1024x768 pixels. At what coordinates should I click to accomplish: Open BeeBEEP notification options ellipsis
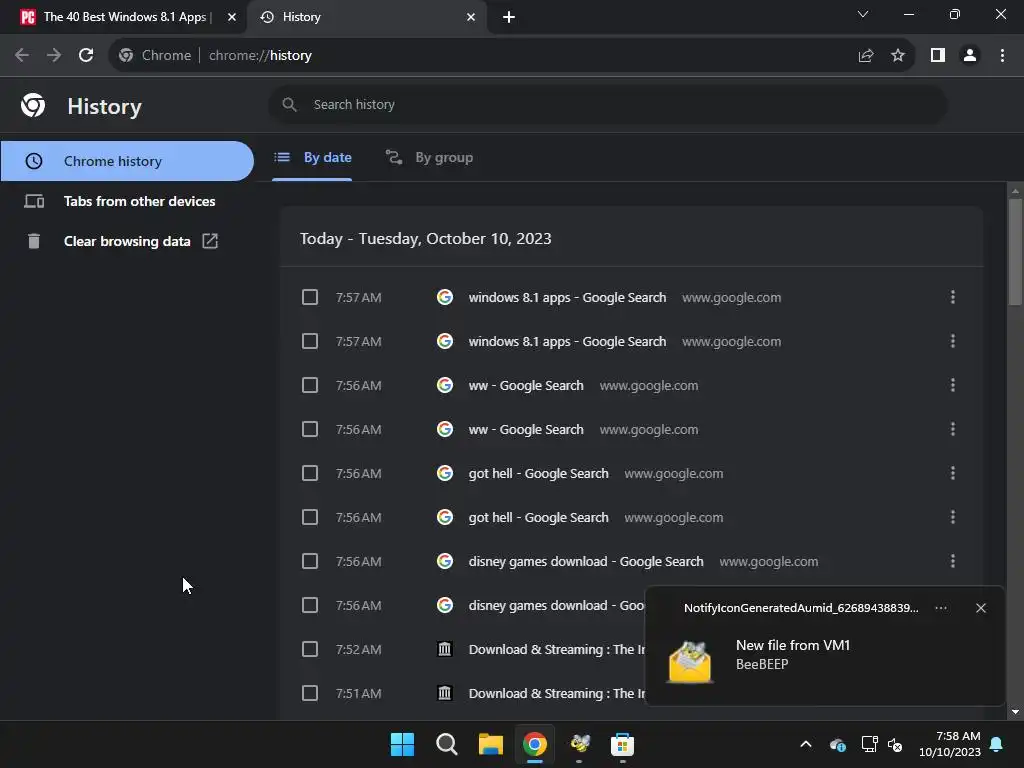click(940, 608)
